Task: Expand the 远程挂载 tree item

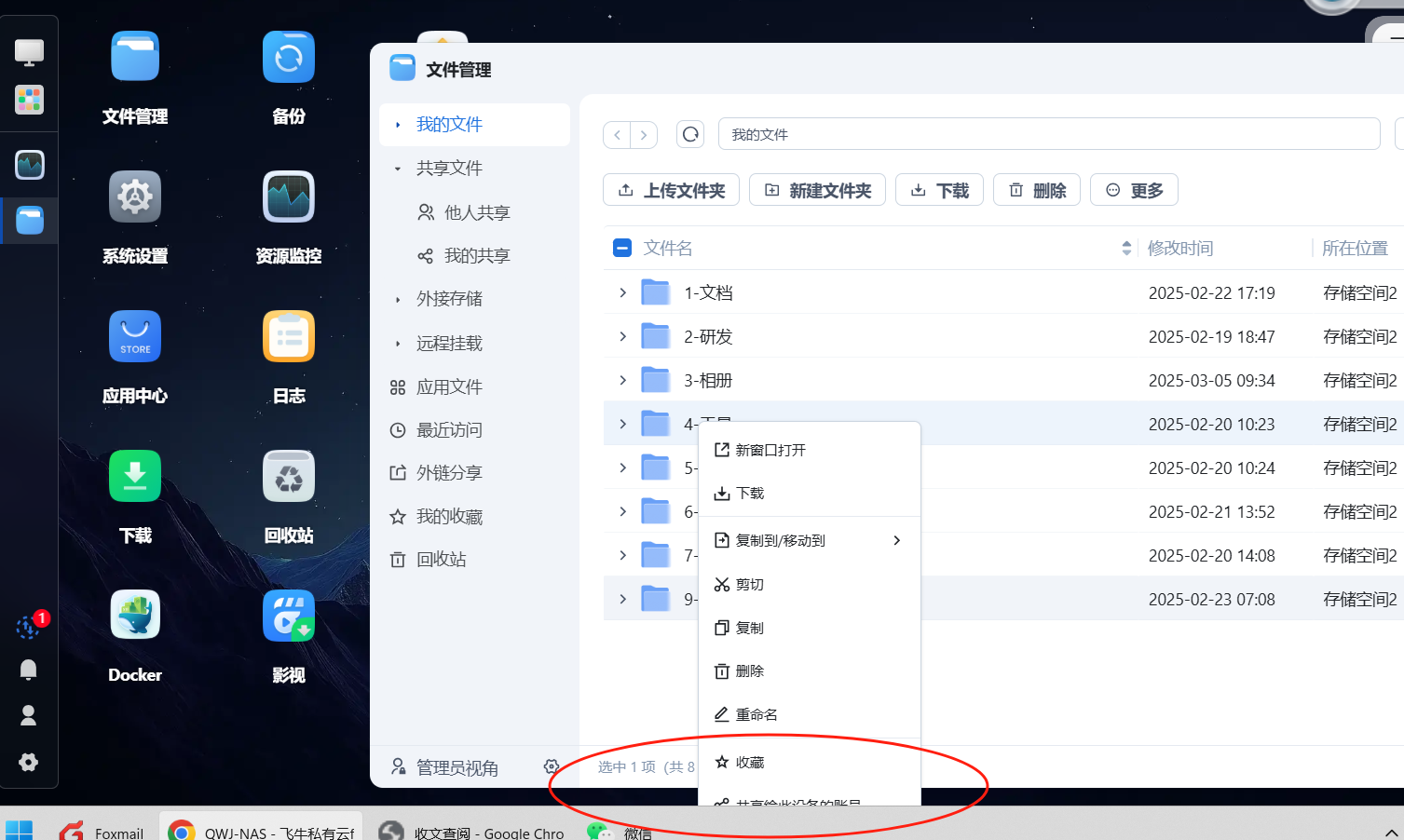Action: click(x=398, y=344)
